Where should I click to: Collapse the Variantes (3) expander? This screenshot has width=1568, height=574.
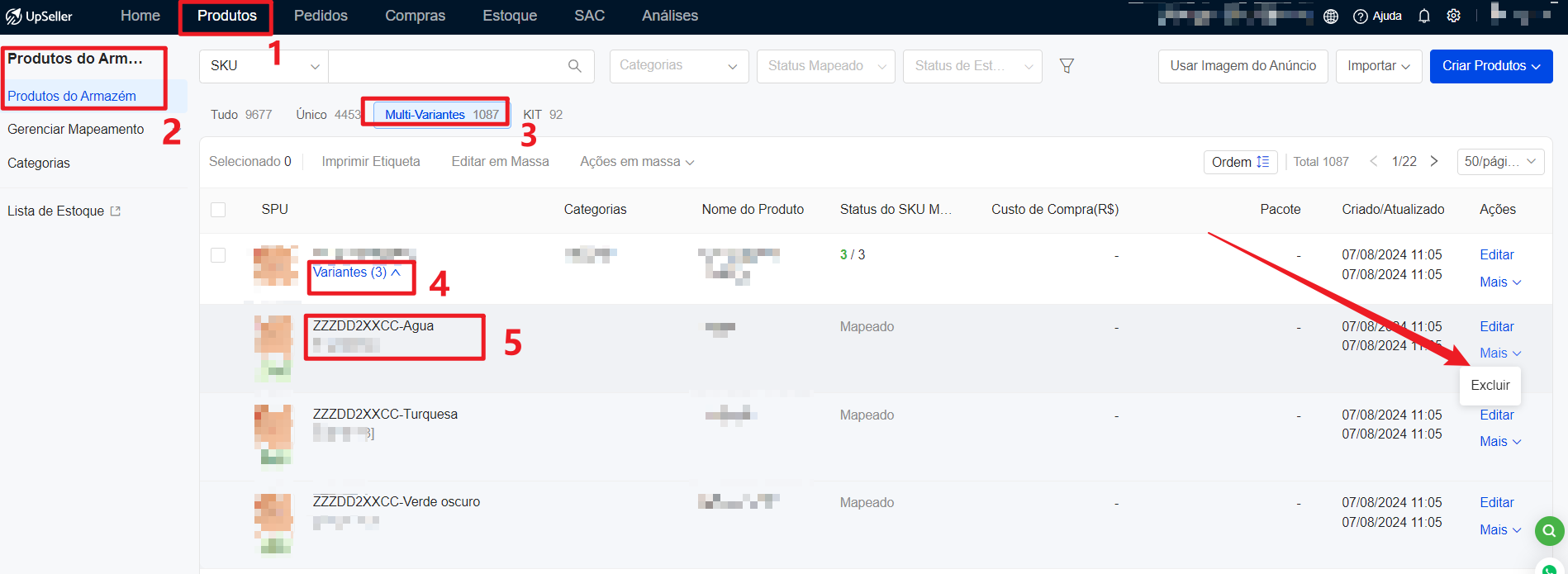[x=356, y=273]
